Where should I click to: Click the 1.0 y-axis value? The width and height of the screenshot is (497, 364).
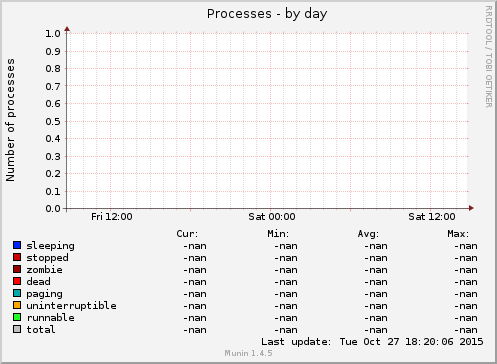coord(53,34)
